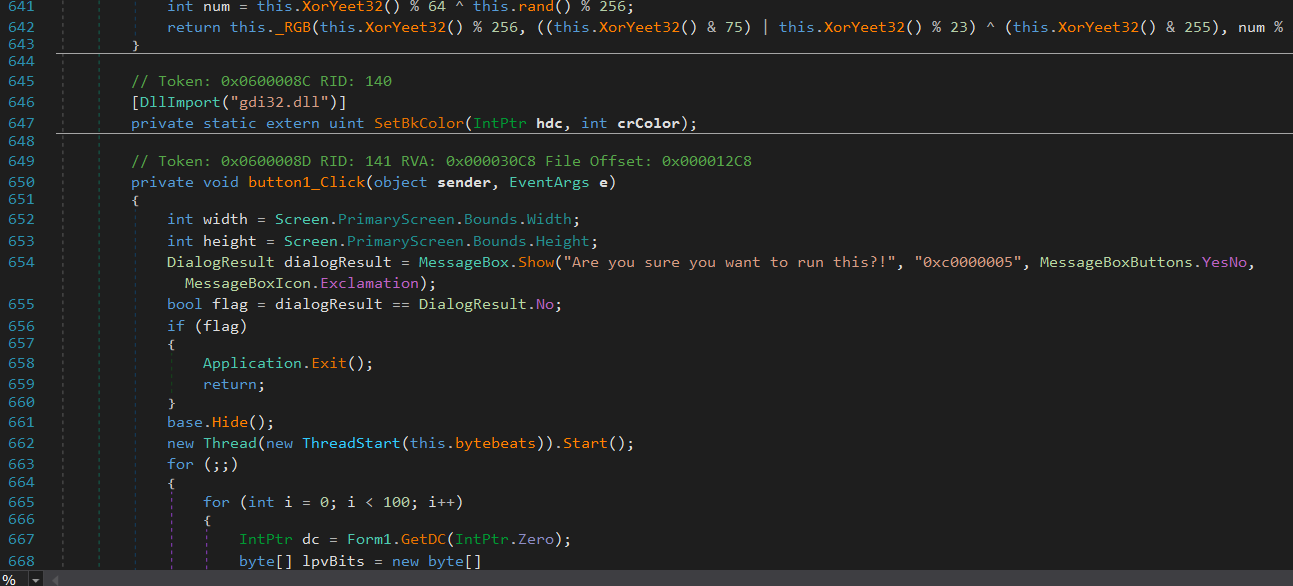Click the hdc parameter name
Screen dimensions: 1293x586
(x=549, y=123)
